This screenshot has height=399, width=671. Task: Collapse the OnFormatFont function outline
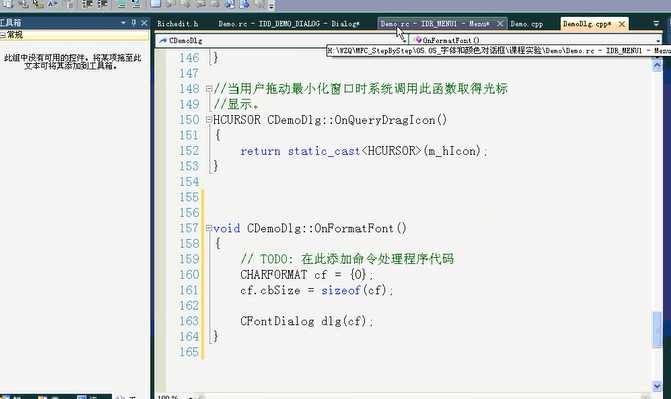[208, 228]
